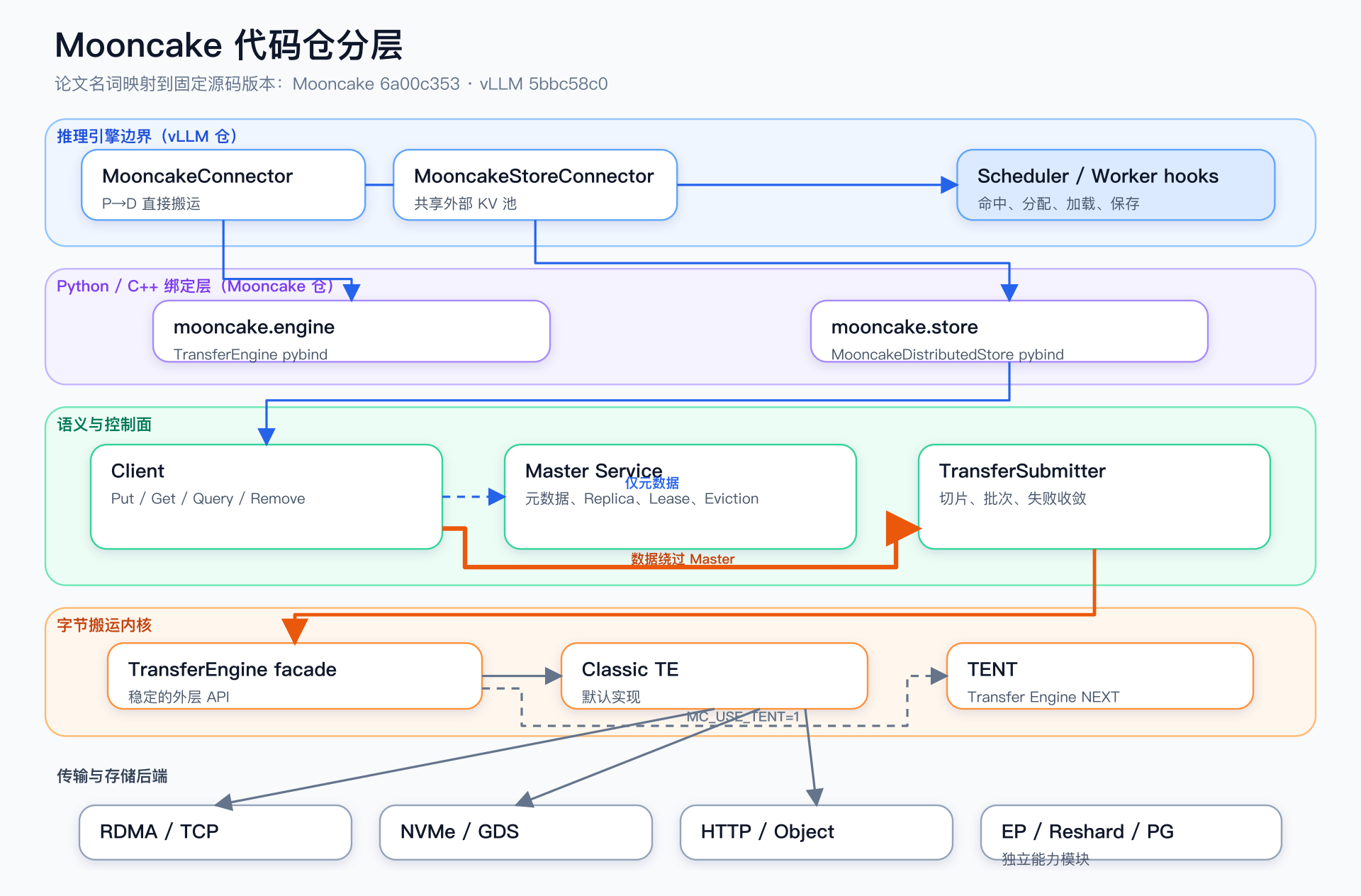Click the 'MooncakeDistributedStore pybind' text
Viewport: 1361px width, 896px height.
(x=947, y=354)
